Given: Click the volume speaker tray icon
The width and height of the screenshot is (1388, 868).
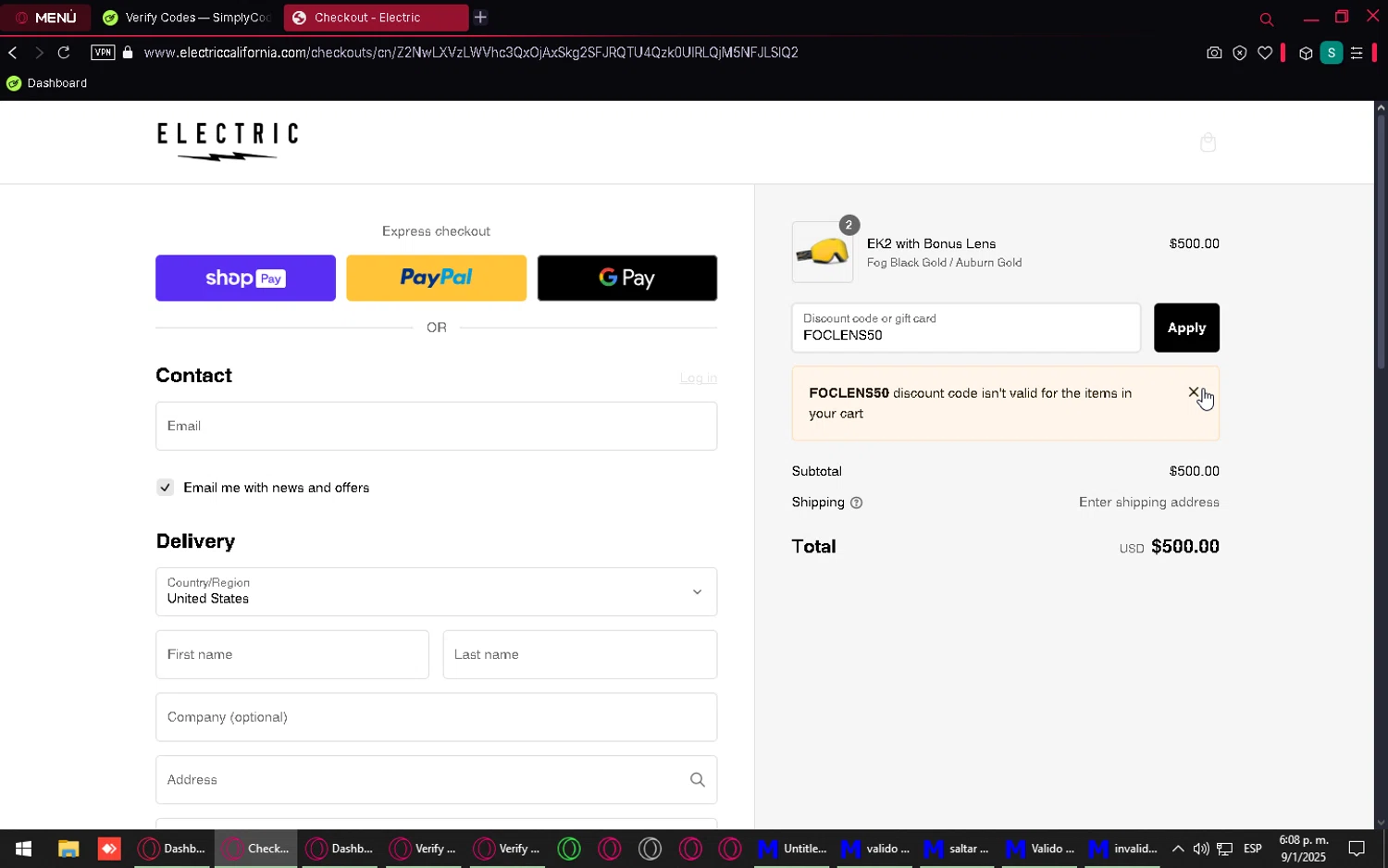Looking at the screenshot, I should coord(1201,849).
